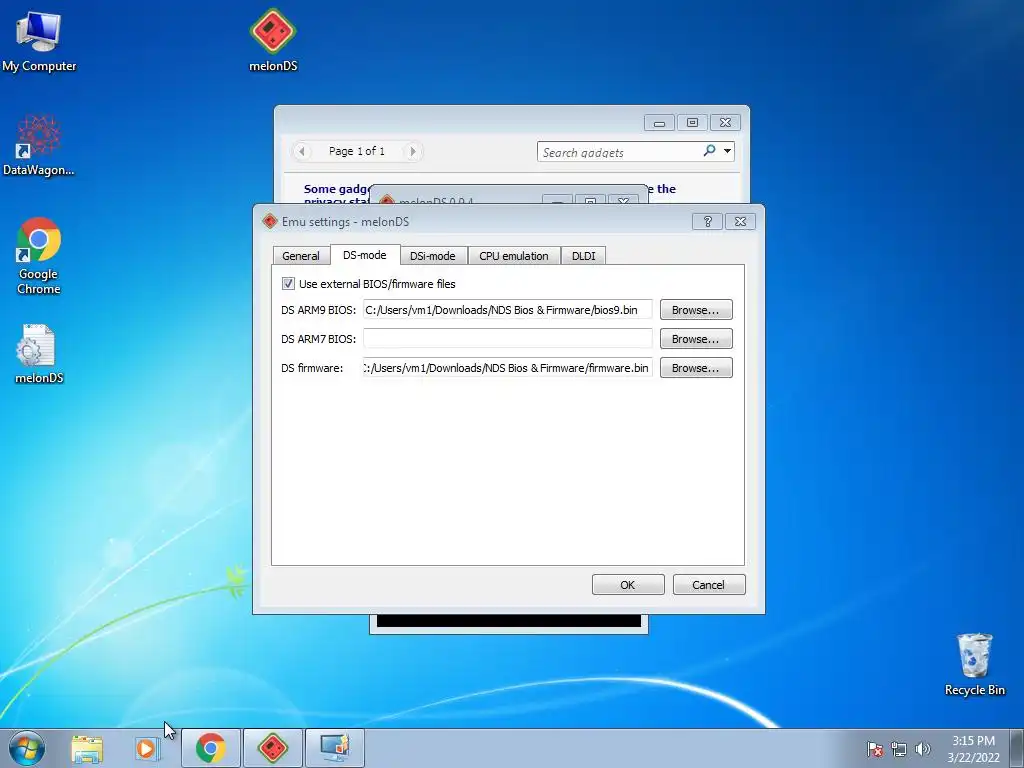Switch to the DSi-mode tab
This screenshot has width=1024, height=768.
coord(432,255)
